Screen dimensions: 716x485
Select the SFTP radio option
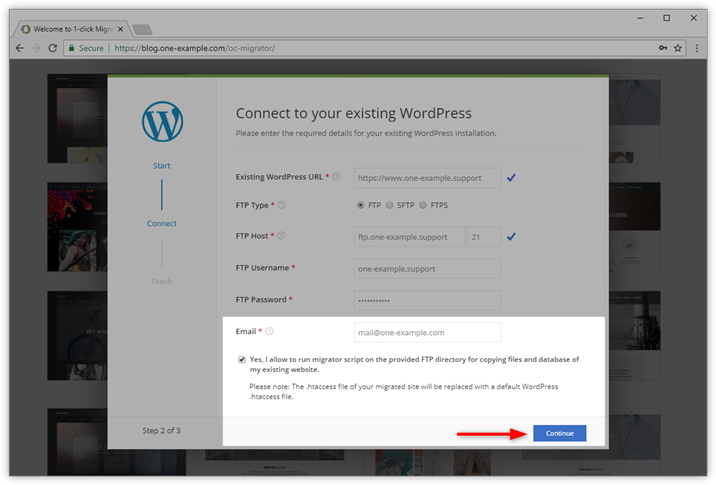[389, 205]
